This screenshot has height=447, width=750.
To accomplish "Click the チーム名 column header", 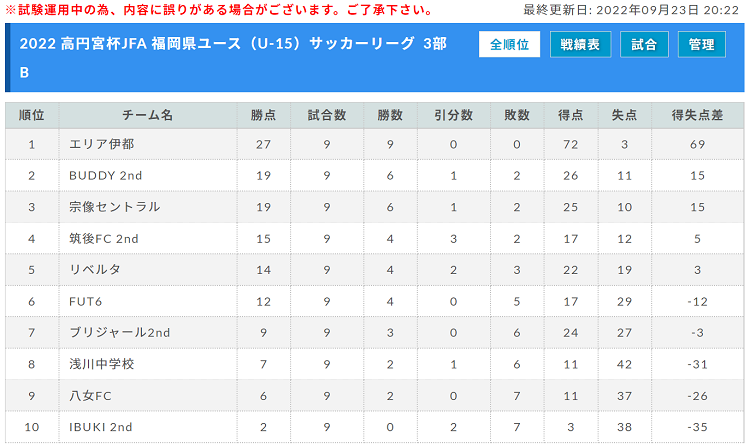I will click(x=147, y=115).
